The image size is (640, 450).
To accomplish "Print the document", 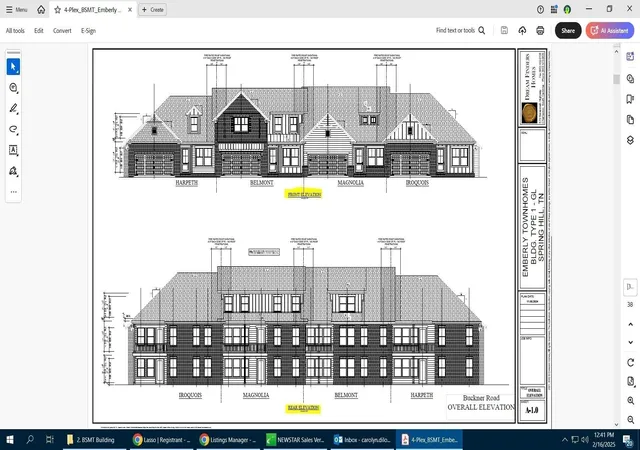I will [540, 30].
